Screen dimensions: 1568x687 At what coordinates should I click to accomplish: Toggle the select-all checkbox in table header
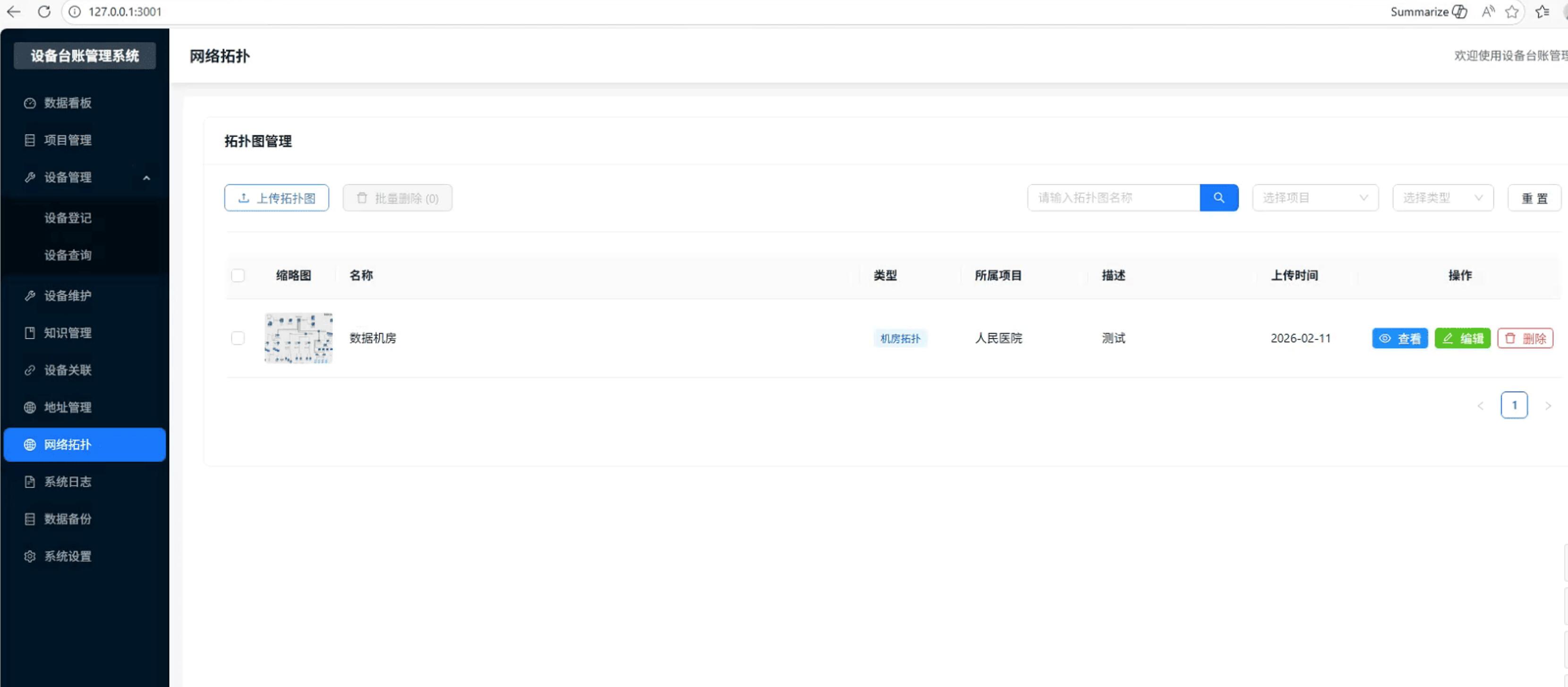click(238, 276)
